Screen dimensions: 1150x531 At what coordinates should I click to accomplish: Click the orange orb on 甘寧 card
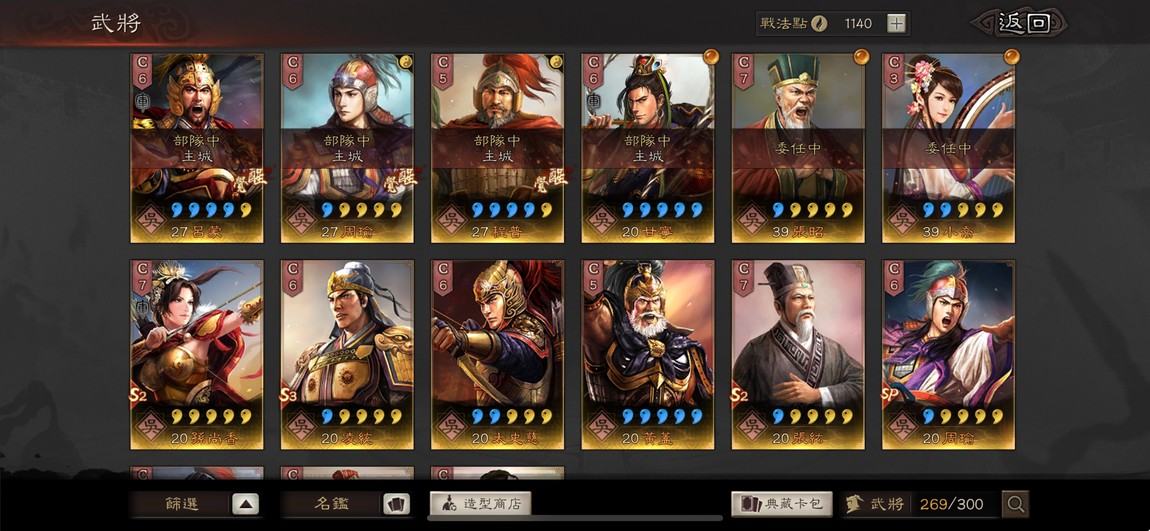(x=711, y=56)
